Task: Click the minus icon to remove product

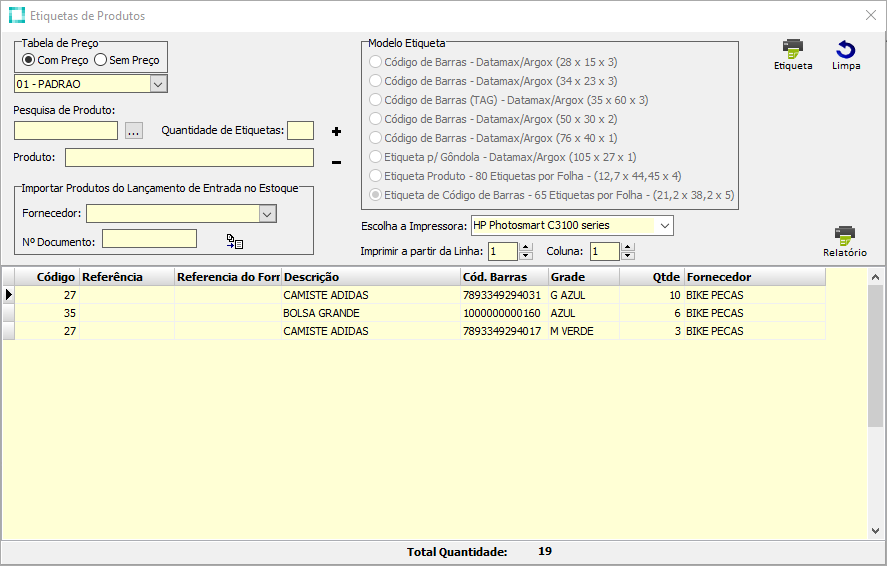Action: pos(336,161)
